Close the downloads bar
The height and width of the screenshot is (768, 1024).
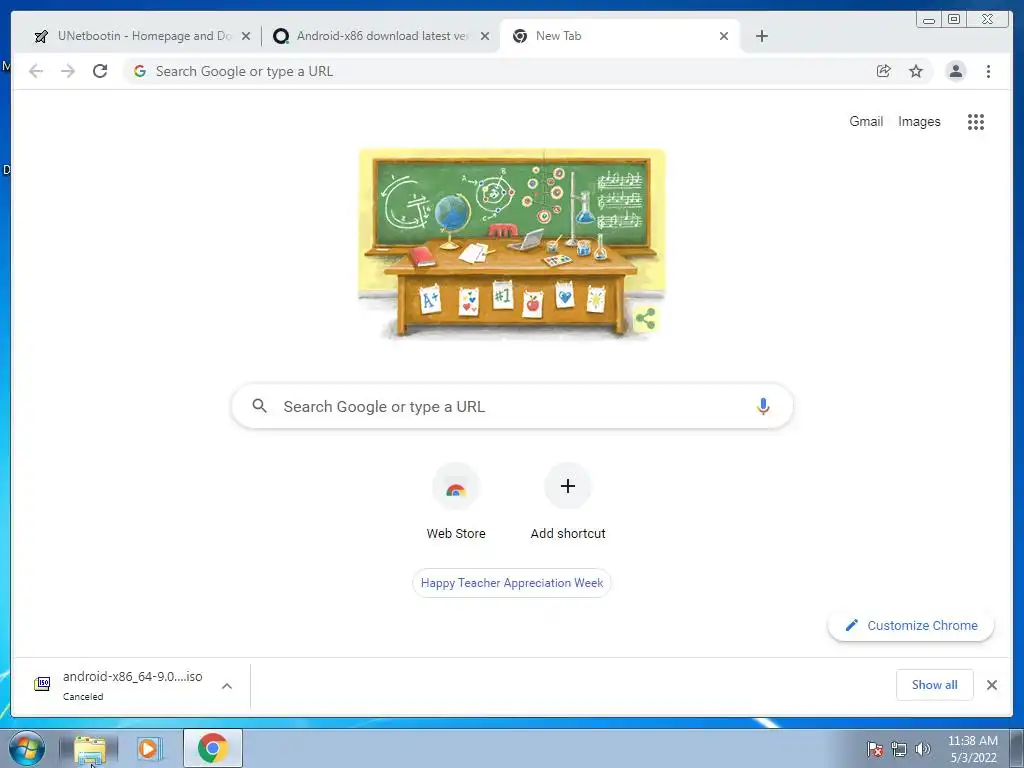coord(991,684)
